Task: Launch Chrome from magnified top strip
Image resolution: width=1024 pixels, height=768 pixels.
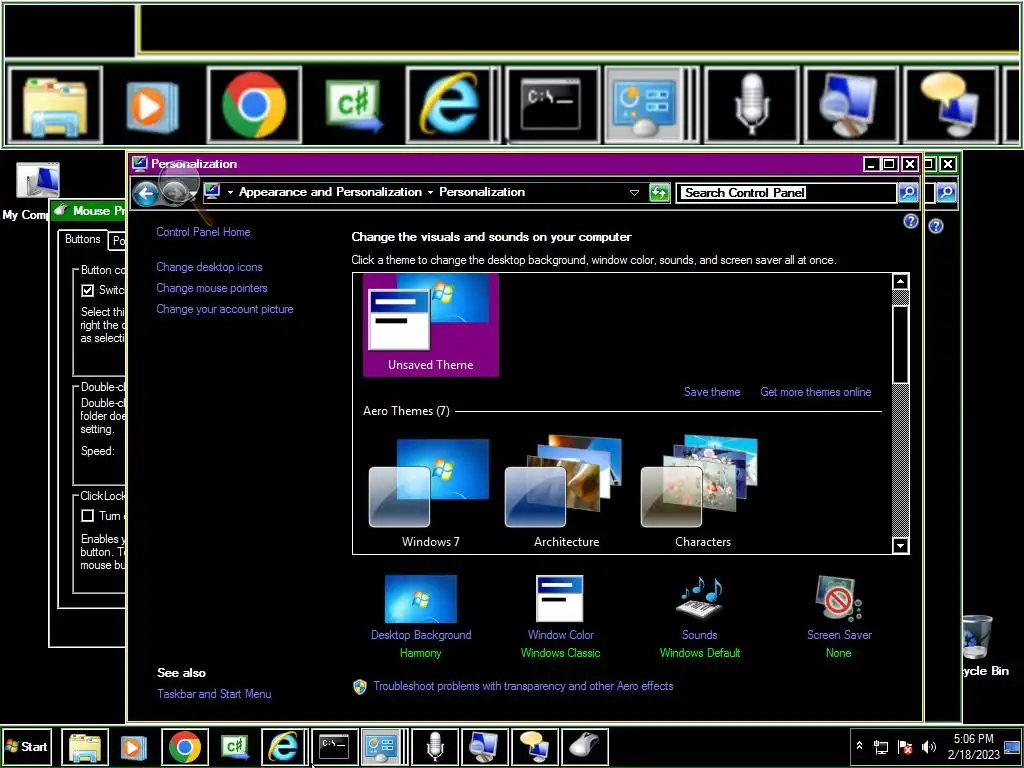Action: [x=254, y=105]
